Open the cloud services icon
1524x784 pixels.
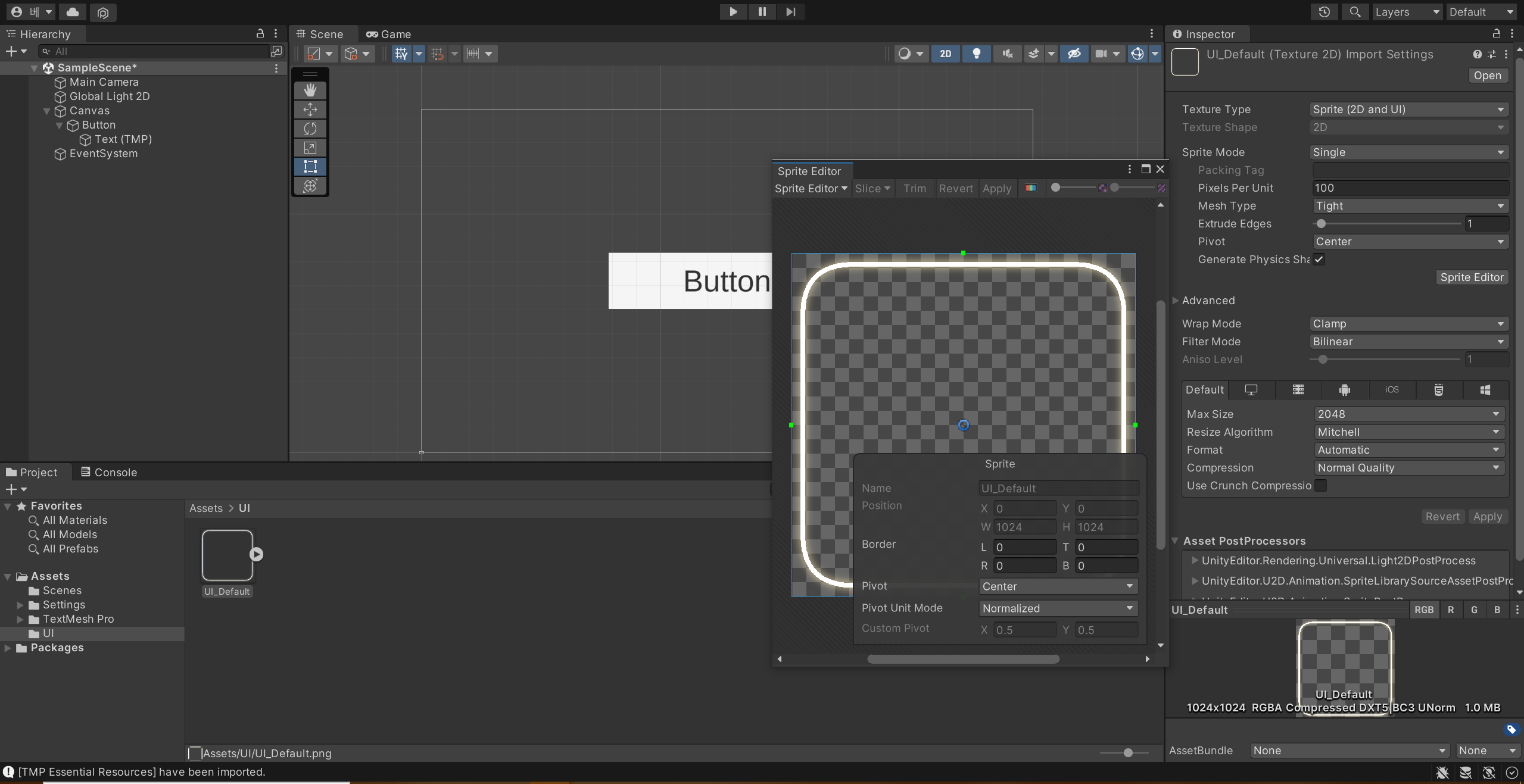tap(73, 12)
